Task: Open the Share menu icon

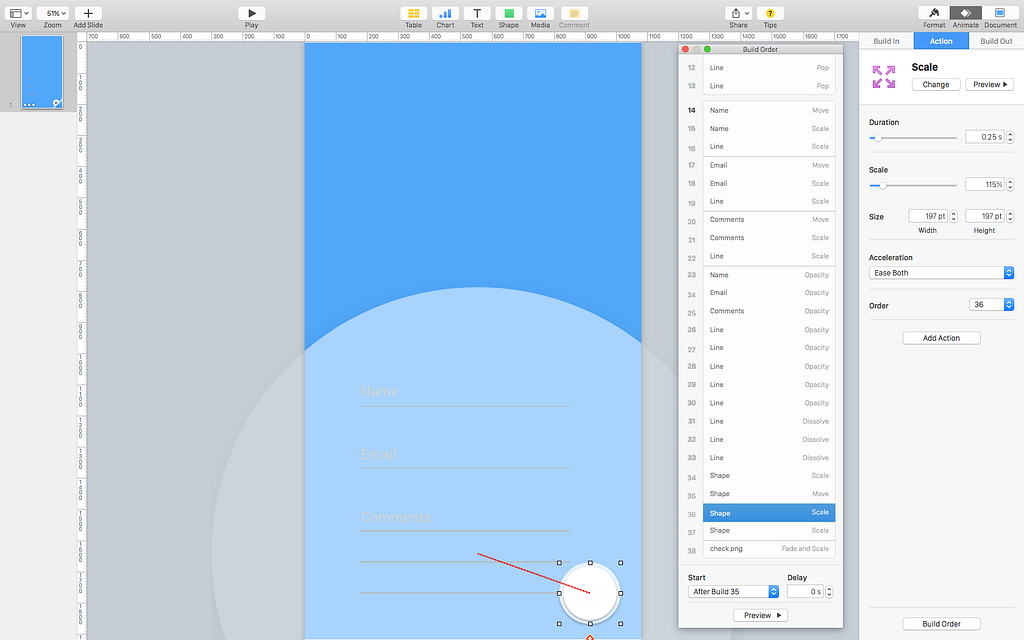Action: (x=739, y=13)
